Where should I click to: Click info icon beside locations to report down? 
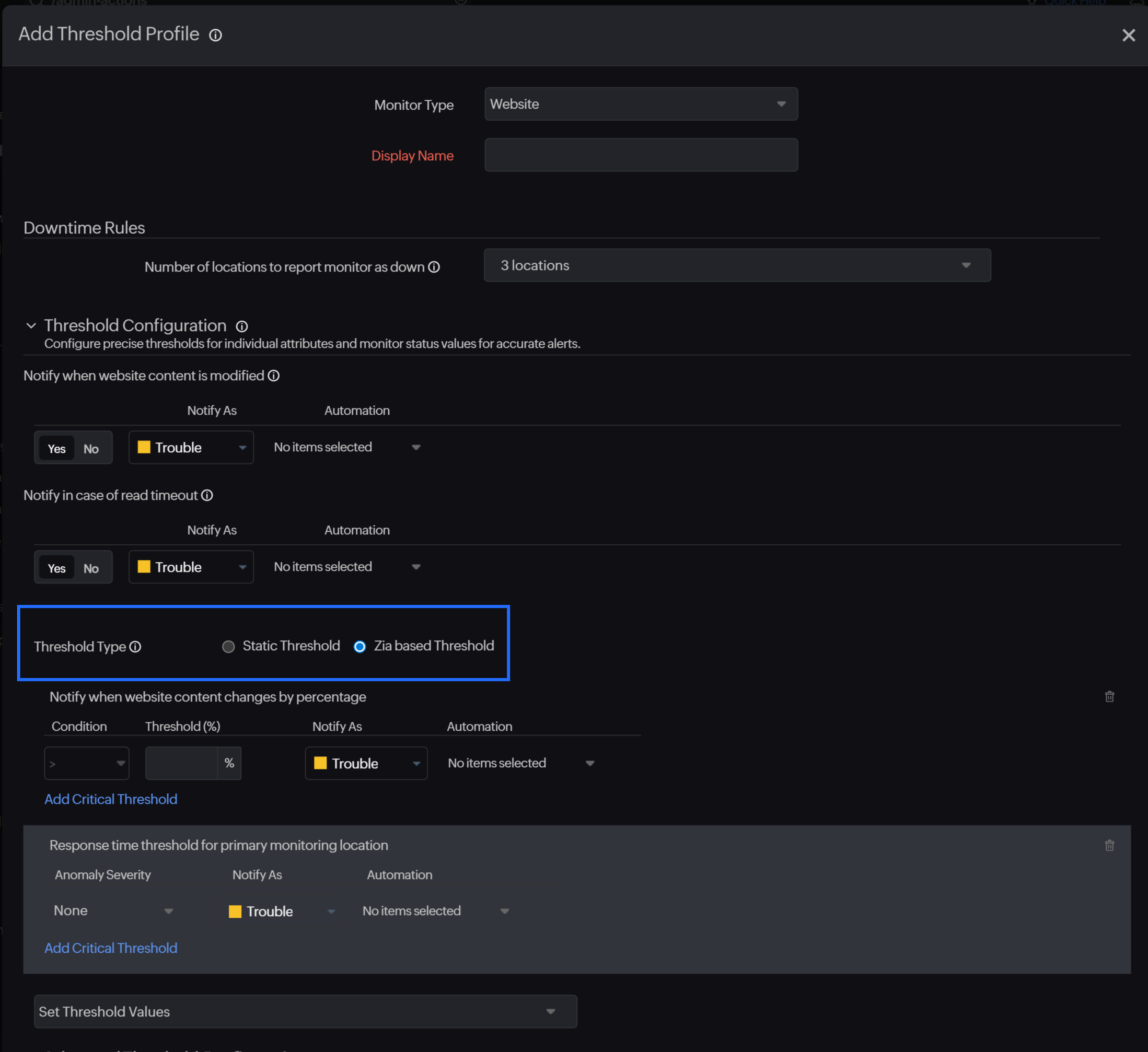(x=434, y=267)
